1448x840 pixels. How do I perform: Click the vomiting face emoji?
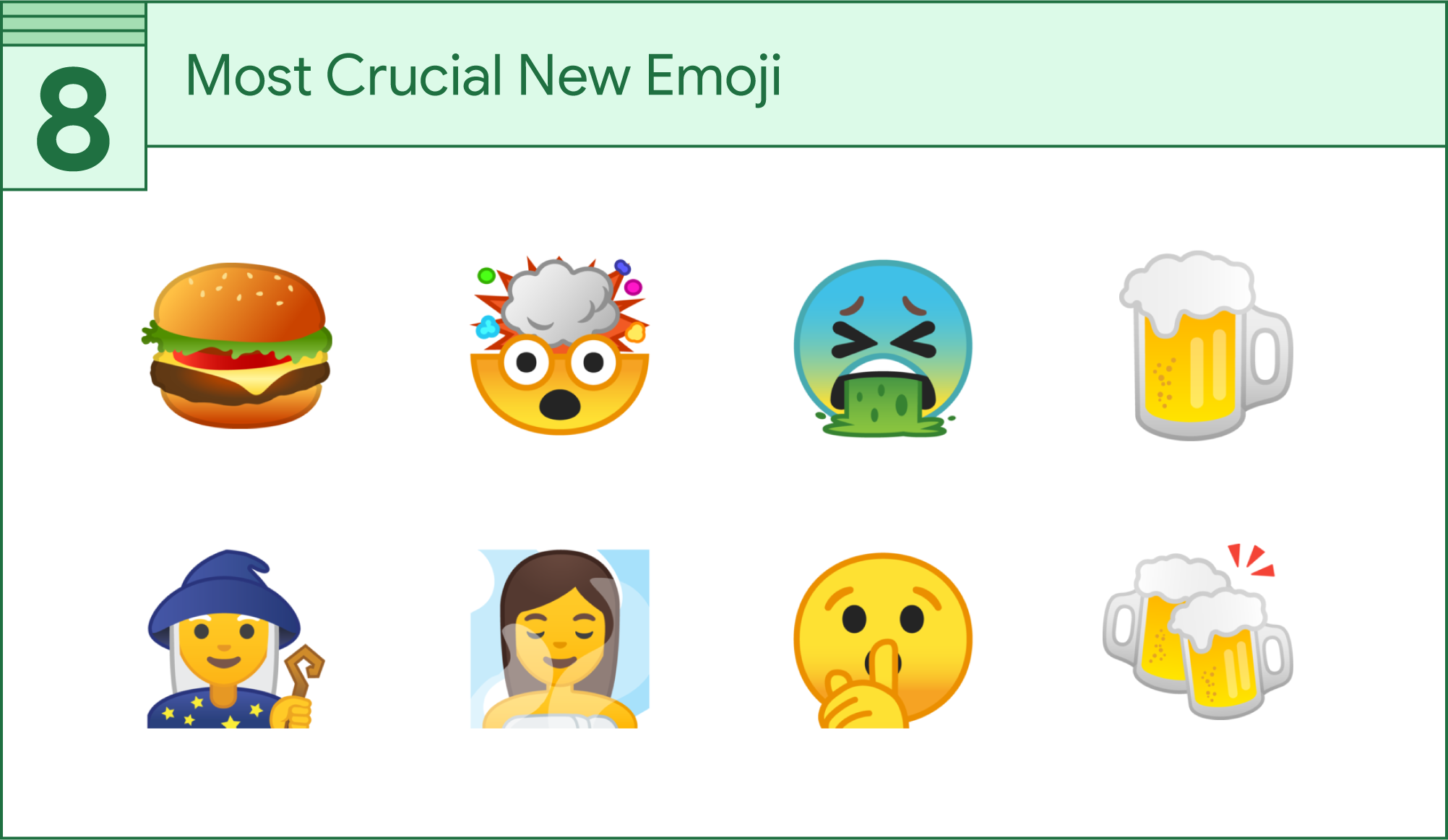coord(883,348)
